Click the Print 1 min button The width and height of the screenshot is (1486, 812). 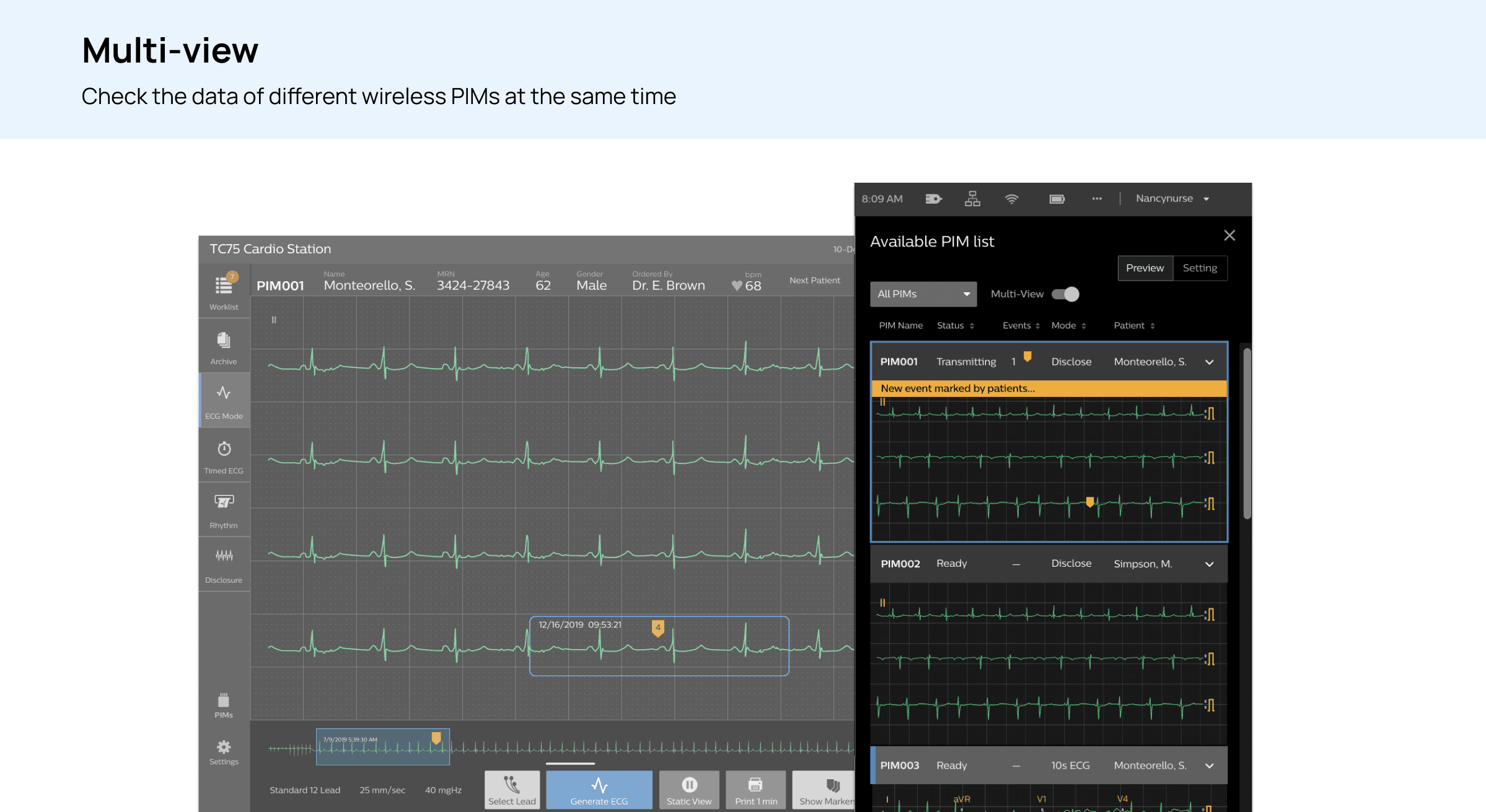click(755, 790)
